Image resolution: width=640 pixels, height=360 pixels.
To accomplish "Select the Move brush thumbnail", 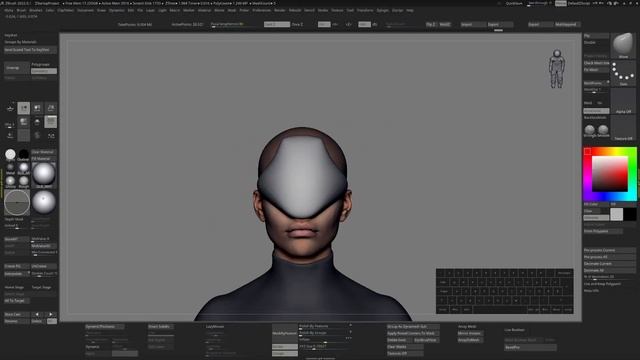I will click(623, 46).
